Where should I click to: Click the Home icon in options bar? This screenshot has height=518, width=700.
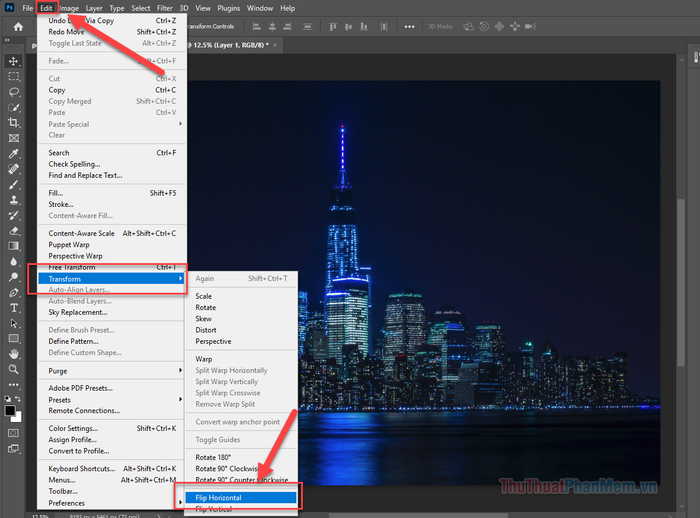pos(18,26)
